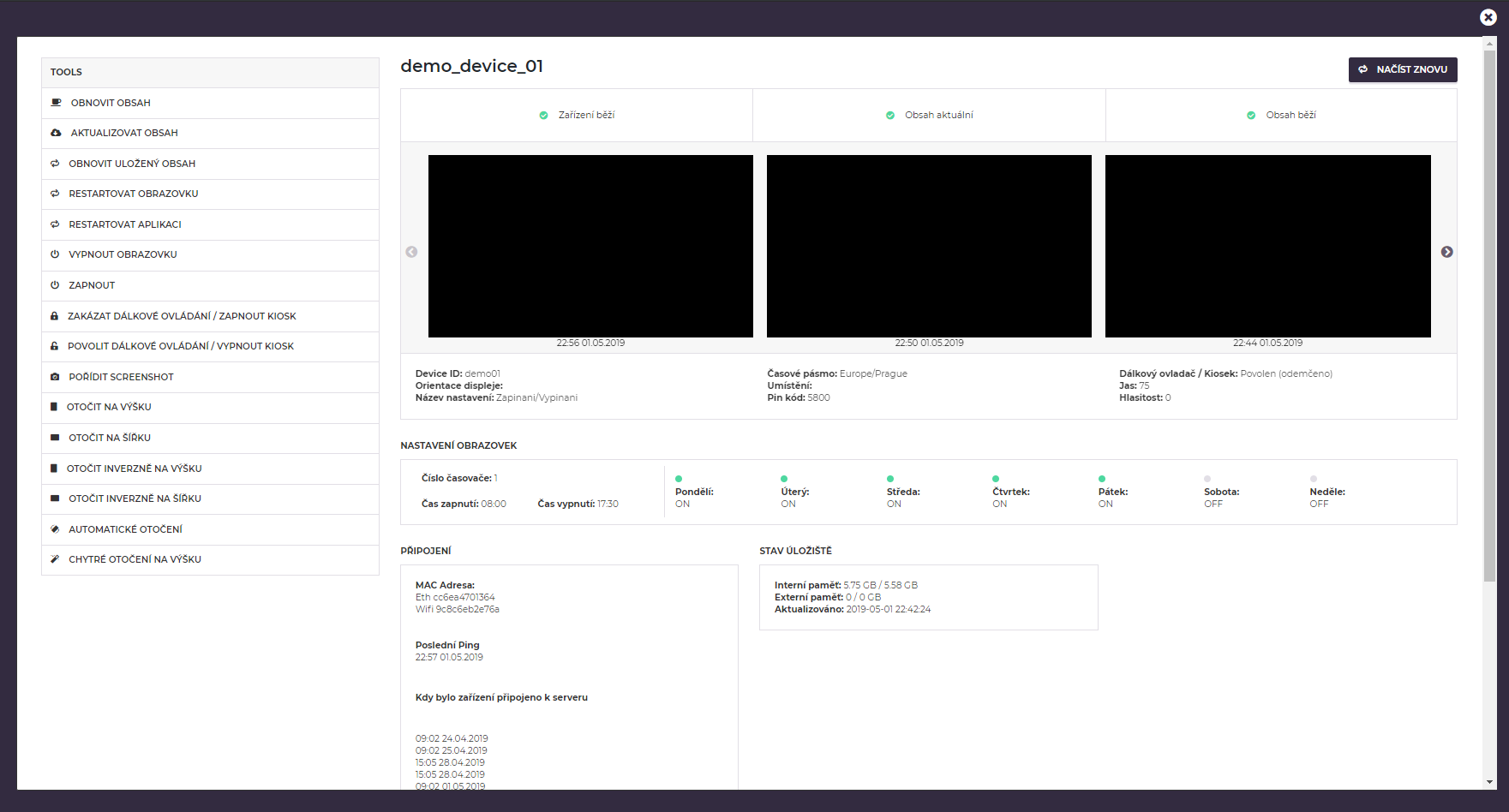The height and width of the screenshot is (812, 1509).
Task: Click the refresh icon beside Obnovit uložený obsah
Action: (x=55, y=164)
